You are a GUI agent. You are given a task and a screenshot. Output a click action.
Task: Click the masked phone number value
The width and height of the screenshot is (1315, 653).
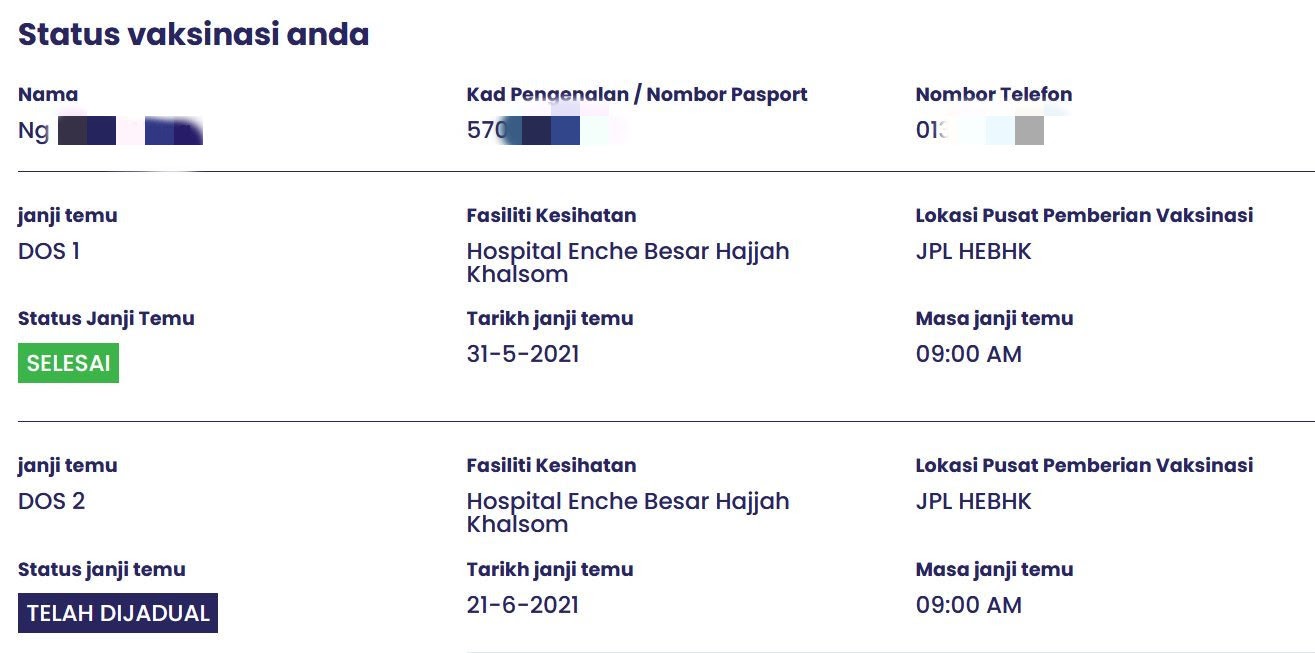(x=980, y=130)
